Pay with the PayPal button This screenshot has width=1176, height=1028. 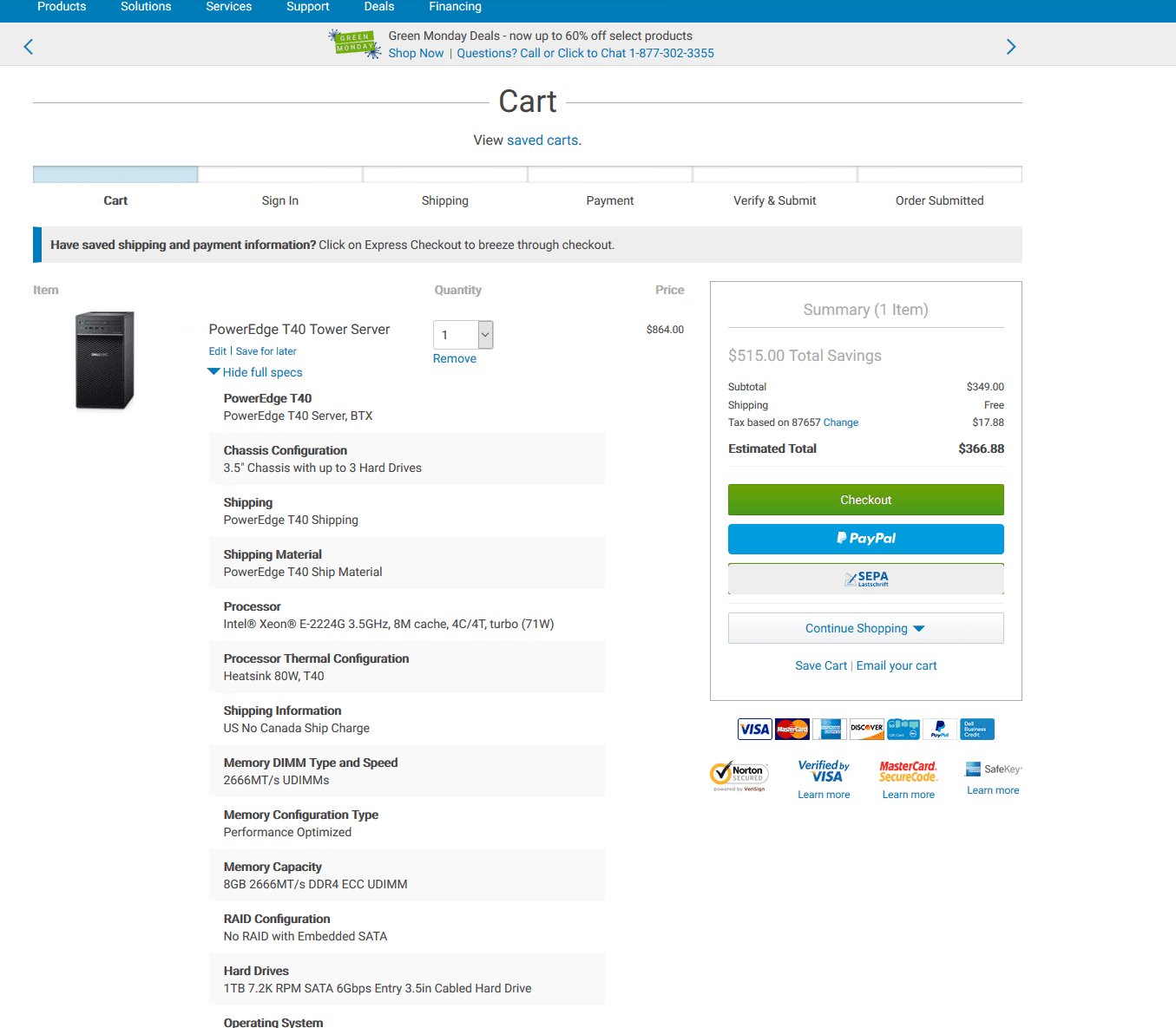click(866, 539)
